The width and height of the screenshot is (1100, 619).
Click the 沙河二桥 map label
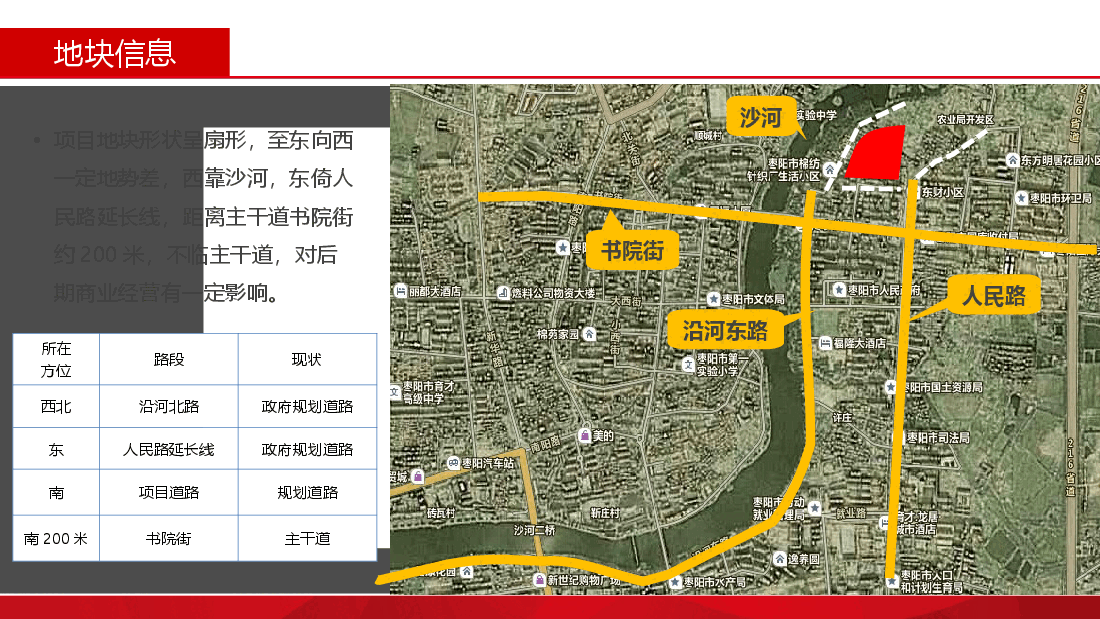pos(534,530)
